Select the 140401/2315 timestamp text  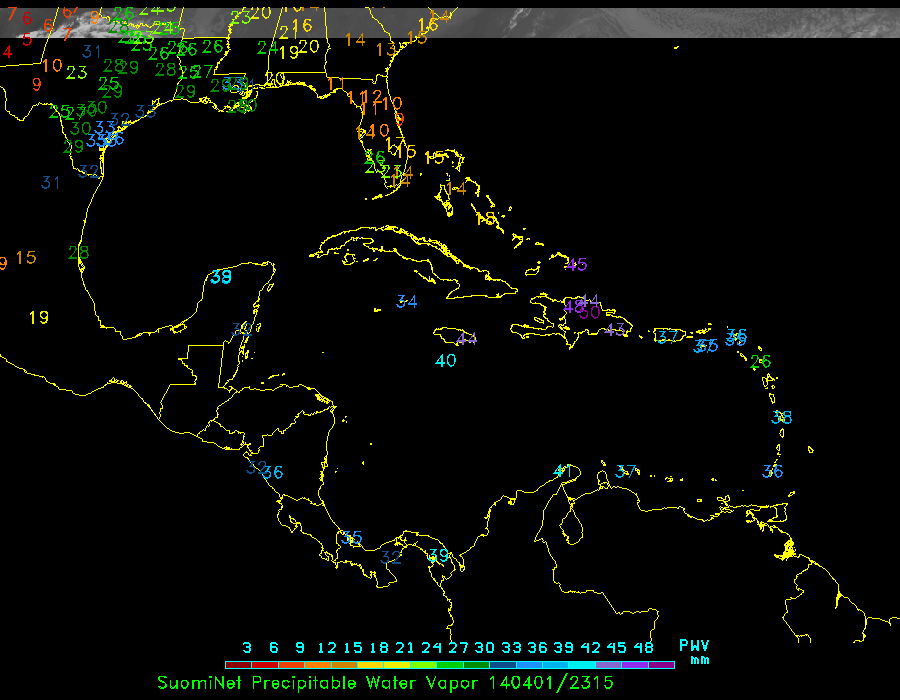point(551,682)
